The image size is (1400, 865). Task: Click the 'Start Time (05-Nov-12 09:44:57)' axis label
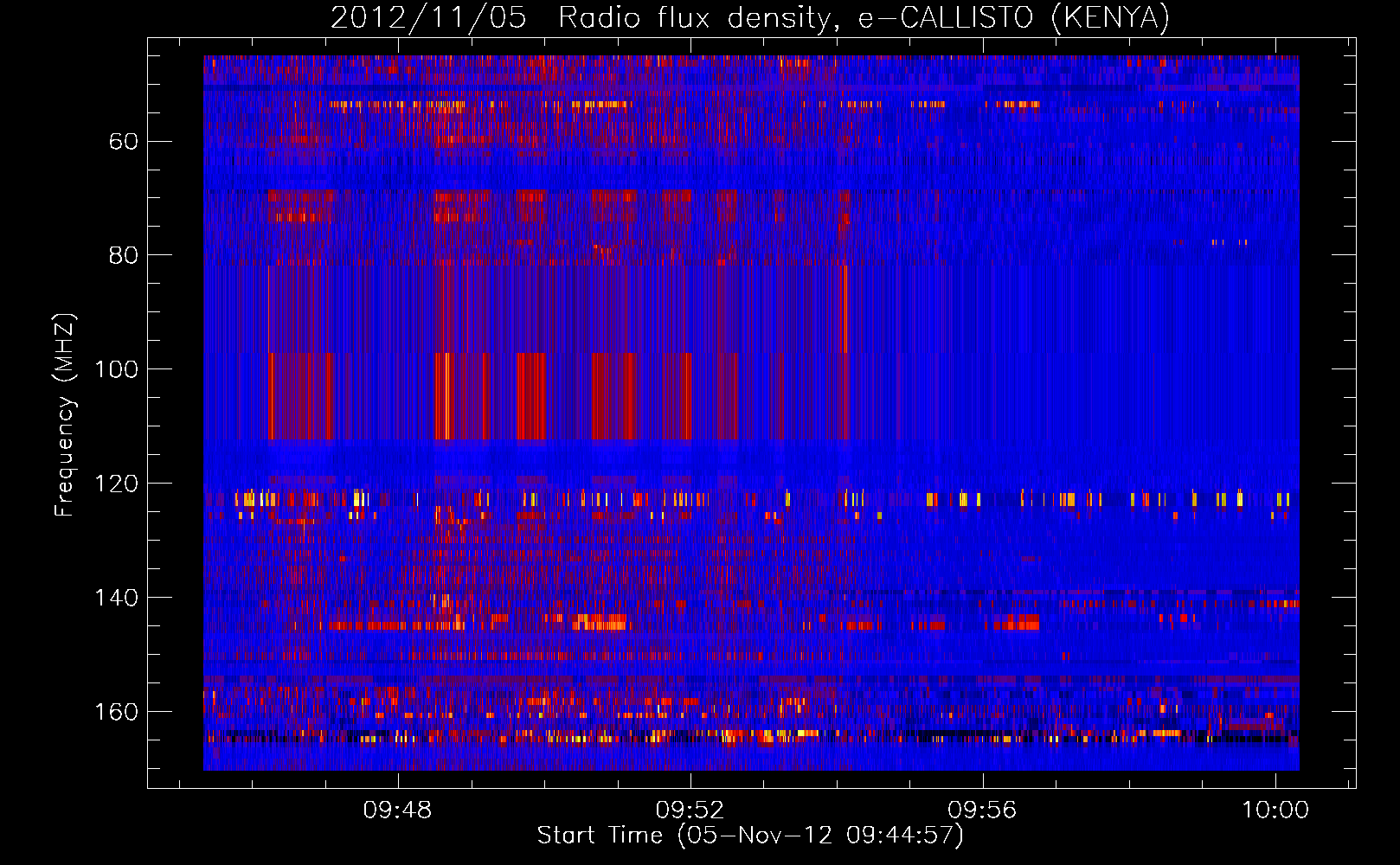click(x=750, y=836)
